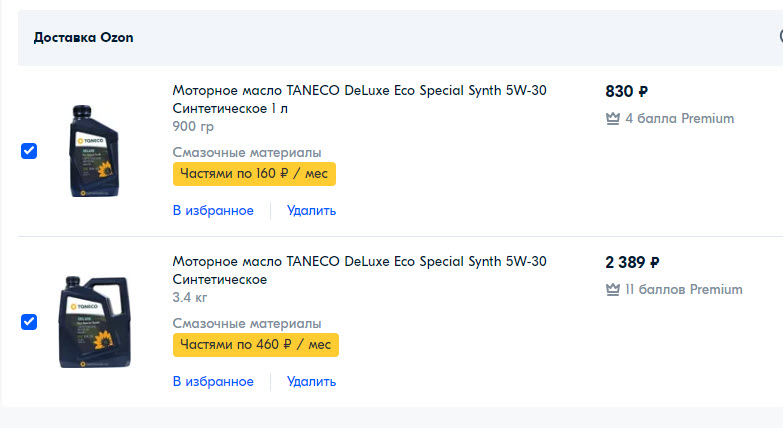Open Смазочные материалы category under 900 гр
Image resolution: width=783 pixels, height=428 pixels.
[247, 152]
